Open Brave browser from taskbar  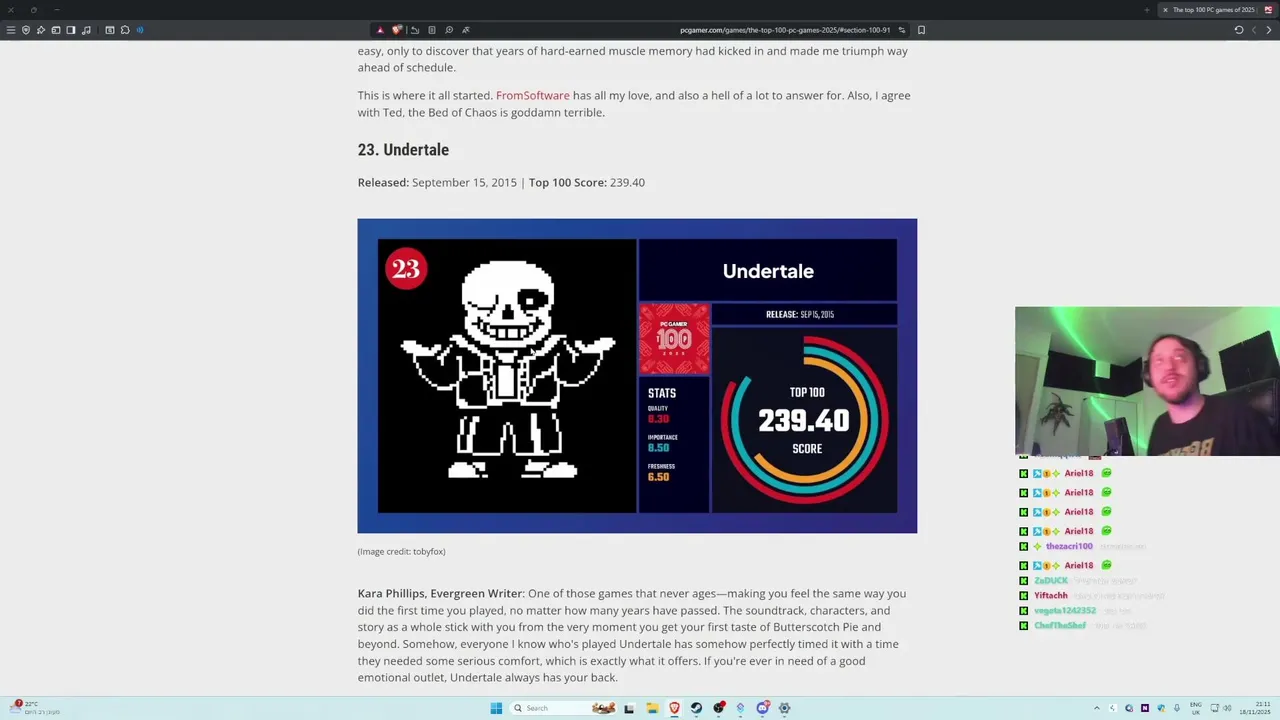click(674, 708)
